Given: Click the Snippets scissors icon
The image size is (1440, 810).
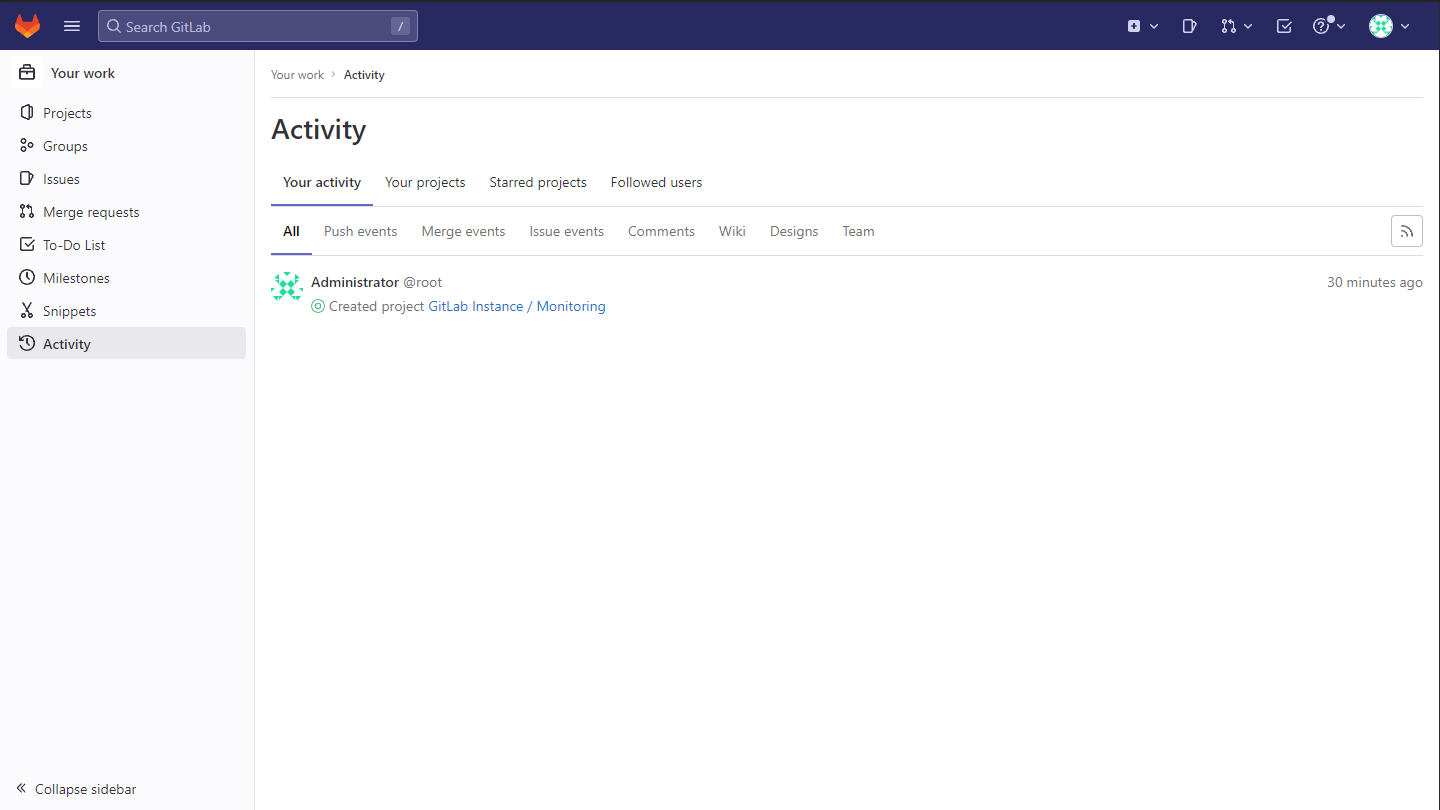Looking at the screenshot, I should coord(27,311).
